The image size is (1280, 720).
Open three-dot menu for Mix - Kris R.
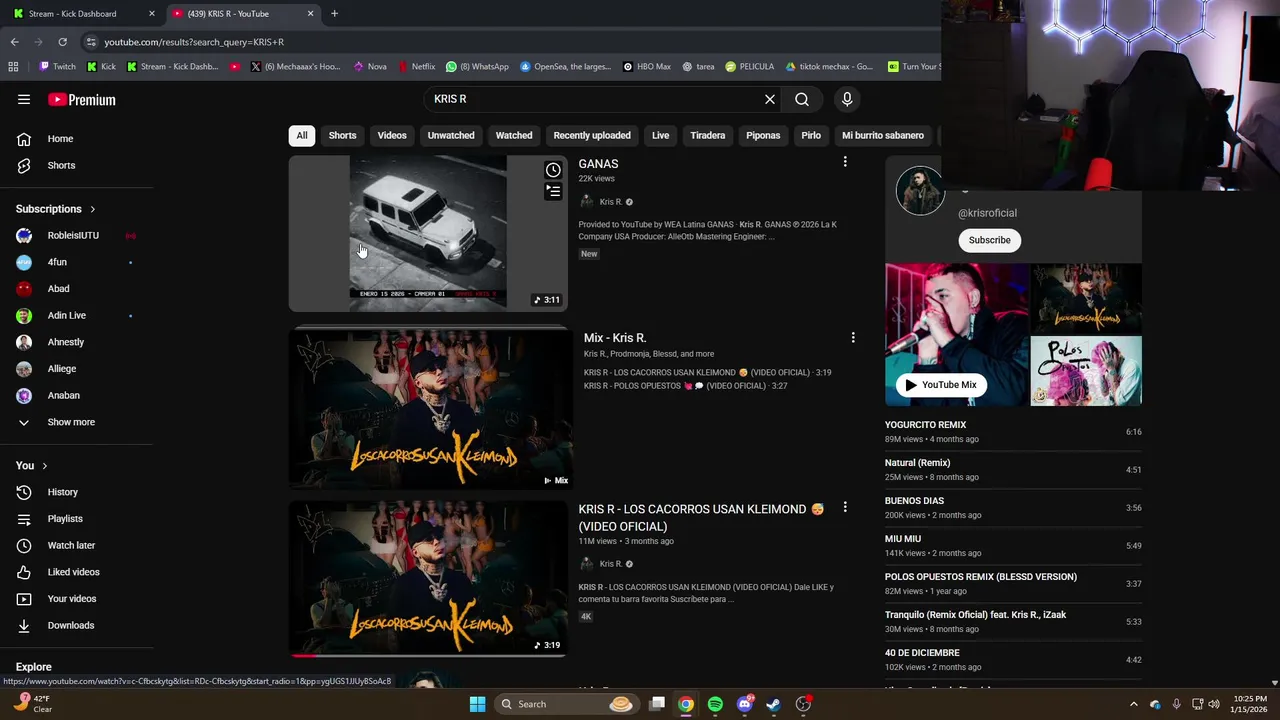point(853,338)
